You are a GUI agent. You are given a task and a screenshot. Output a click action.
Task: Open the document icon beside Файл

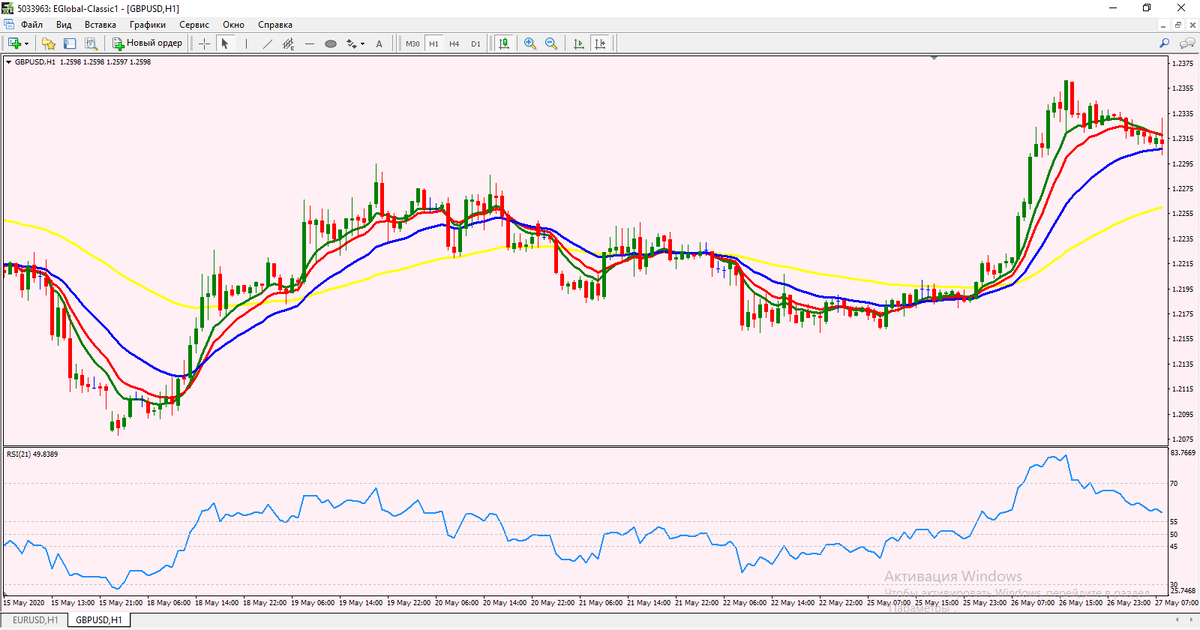(8, 24)
